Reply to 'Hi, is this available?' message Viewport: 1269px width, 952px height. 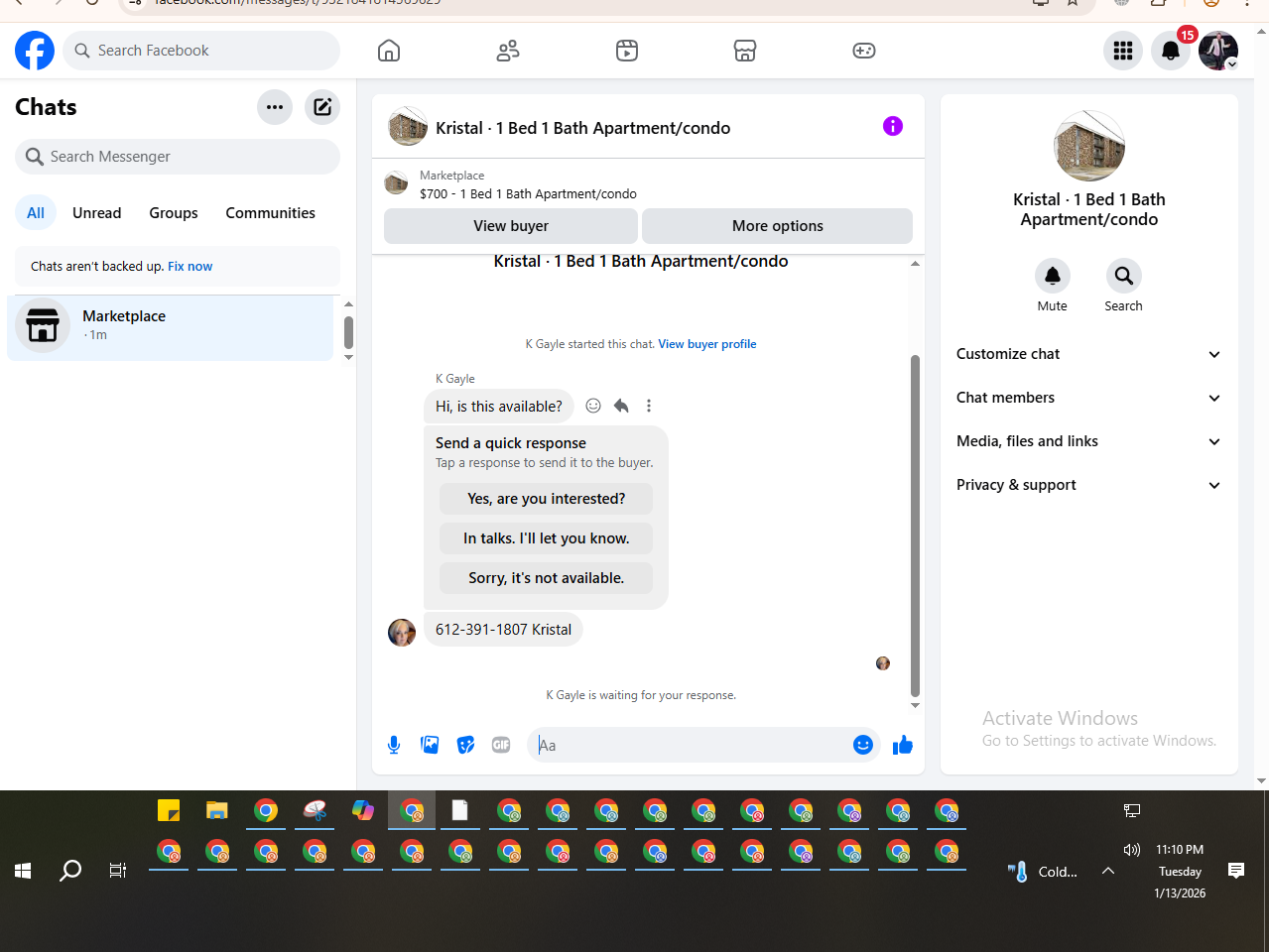coord(621,406)
